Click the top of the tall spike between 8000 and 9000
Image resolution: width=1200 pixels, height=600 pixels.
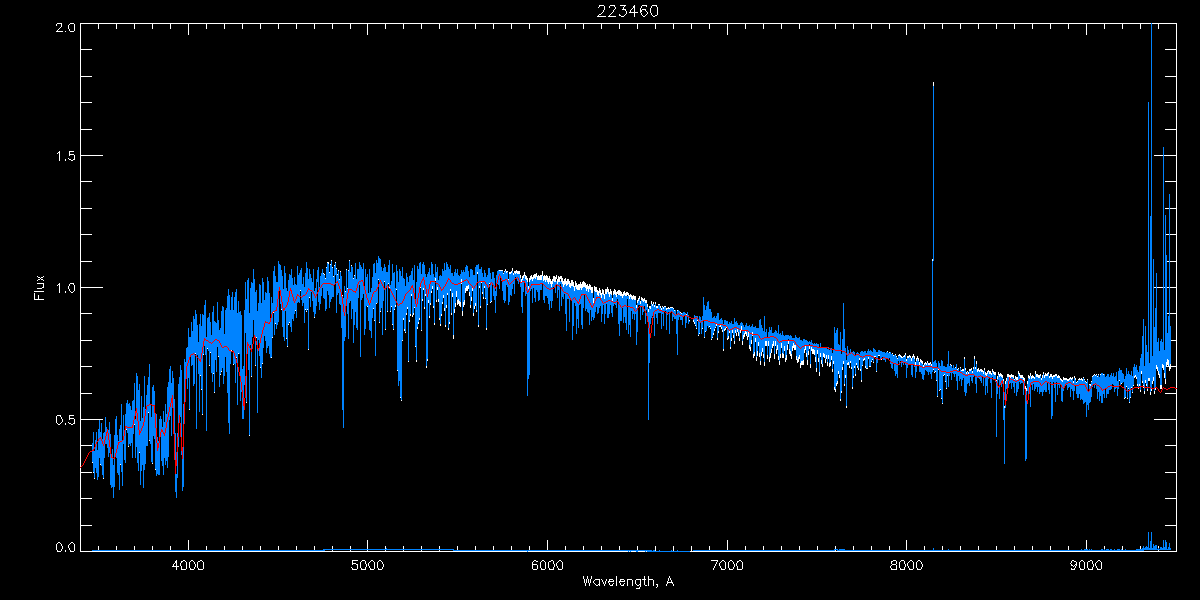[x=933, y=84]
